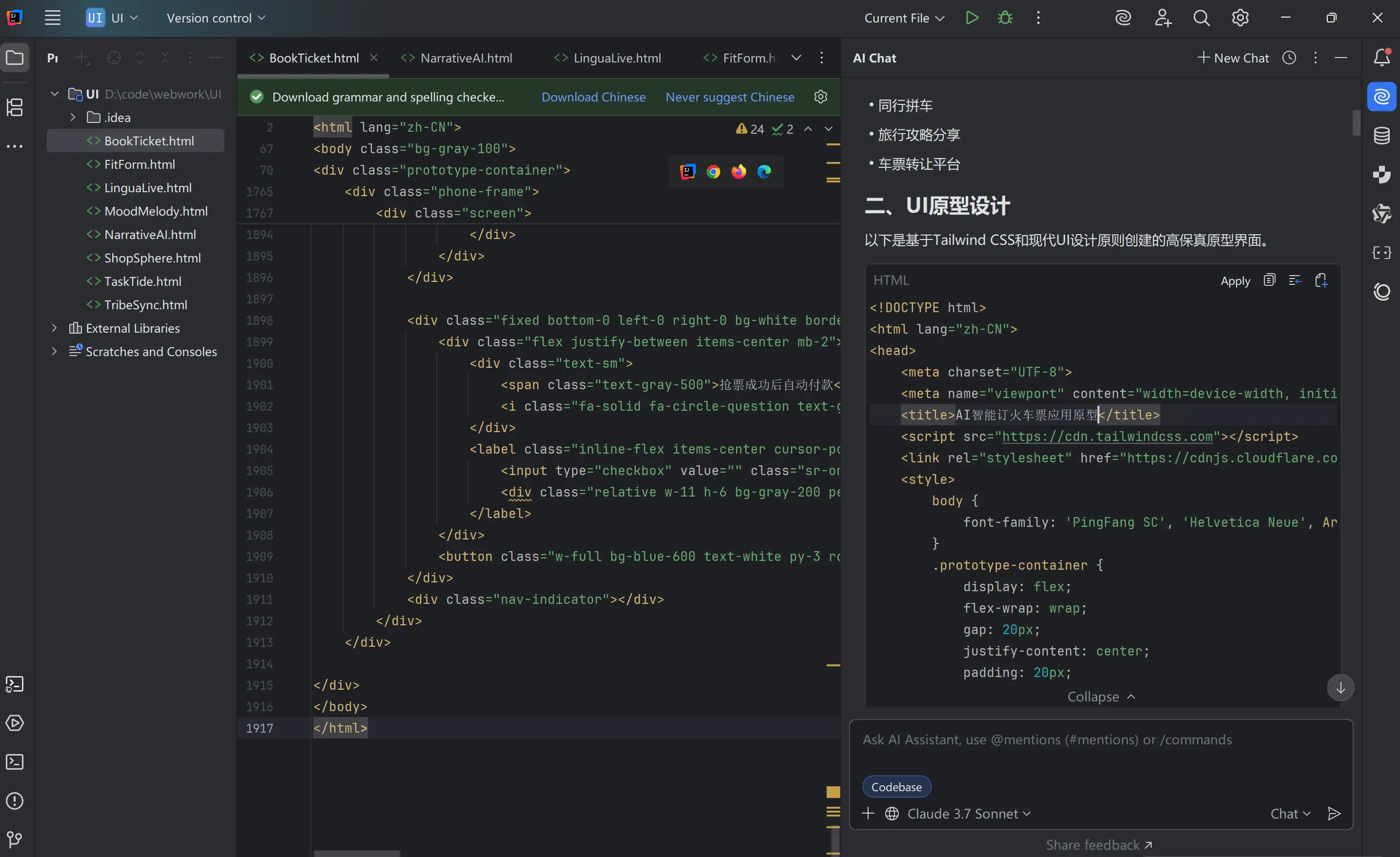Show more tool windows ellipsis

[15, 146]
